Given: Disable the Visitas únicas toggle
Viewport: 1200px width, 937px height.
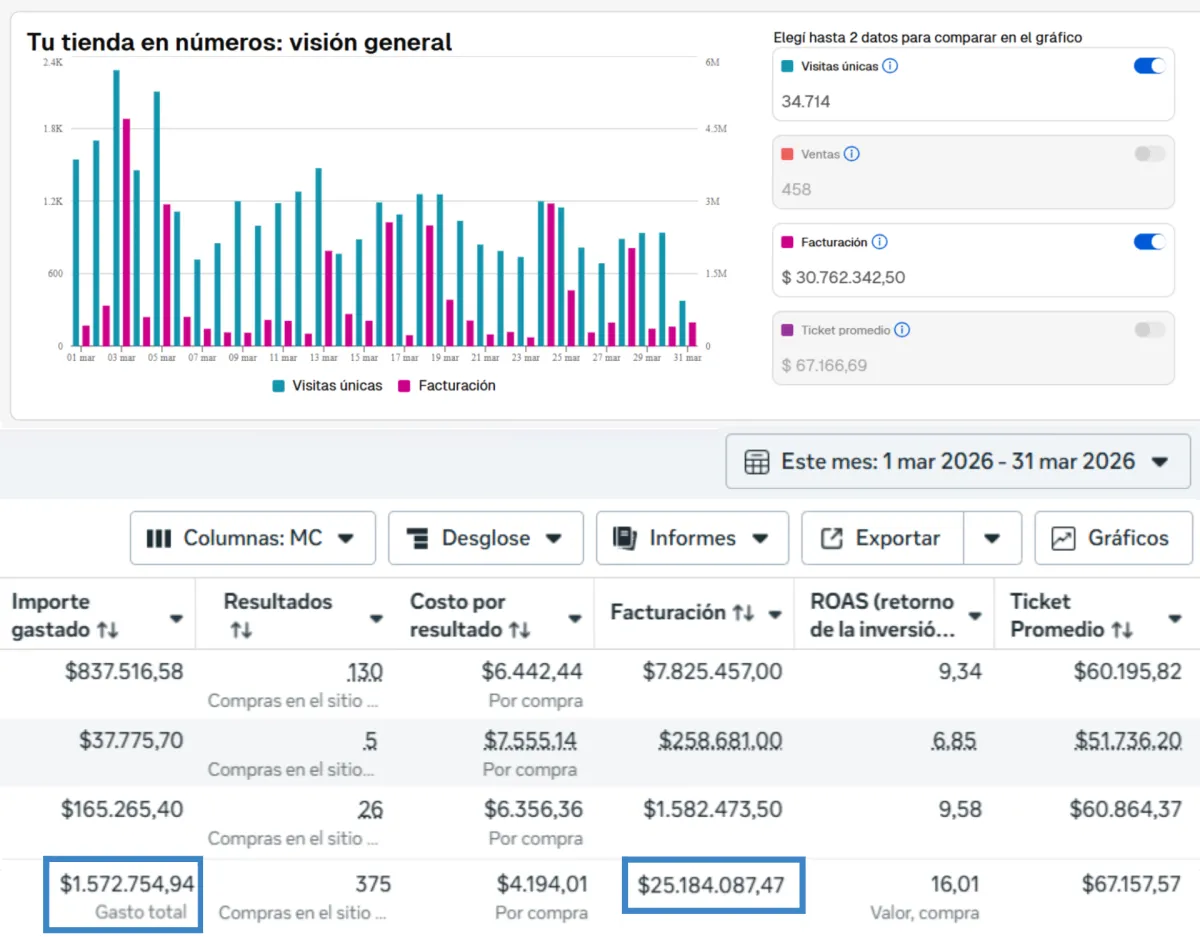Looking at the screenshot, I should [1149, 66].
